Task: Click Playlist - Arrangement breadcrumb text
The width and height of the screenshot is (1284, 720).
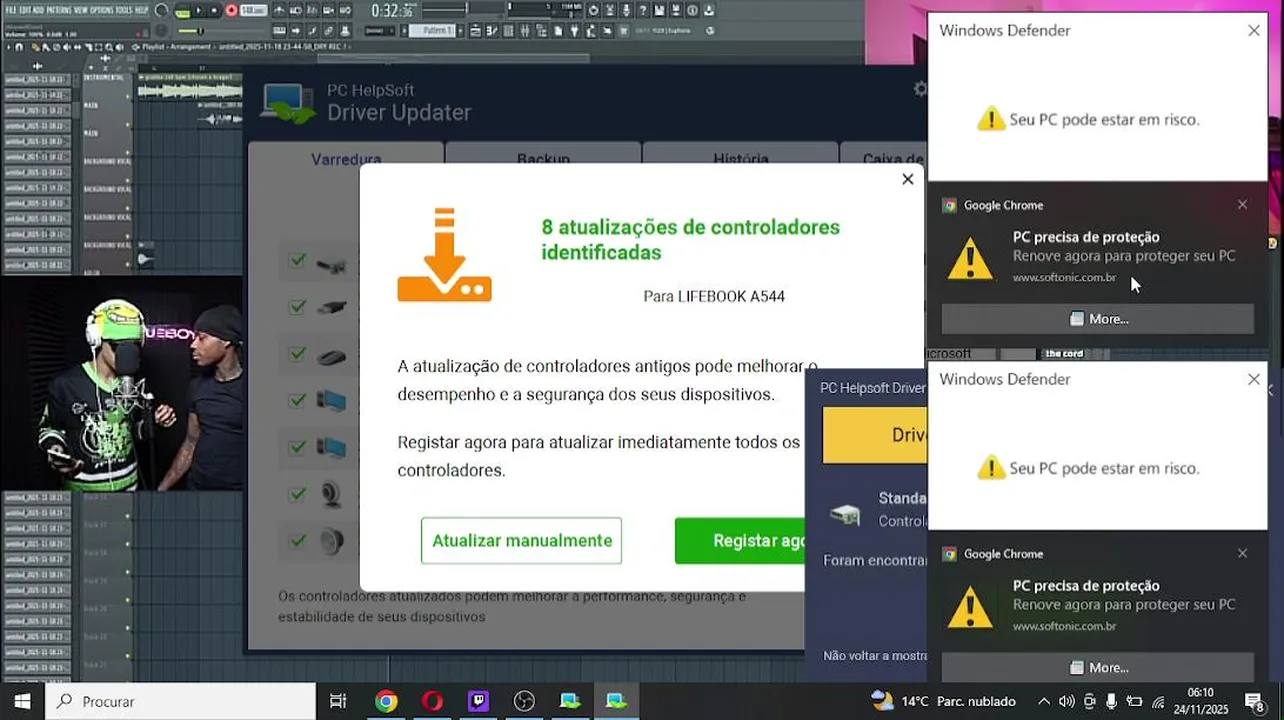Action: tap(177, 46)
